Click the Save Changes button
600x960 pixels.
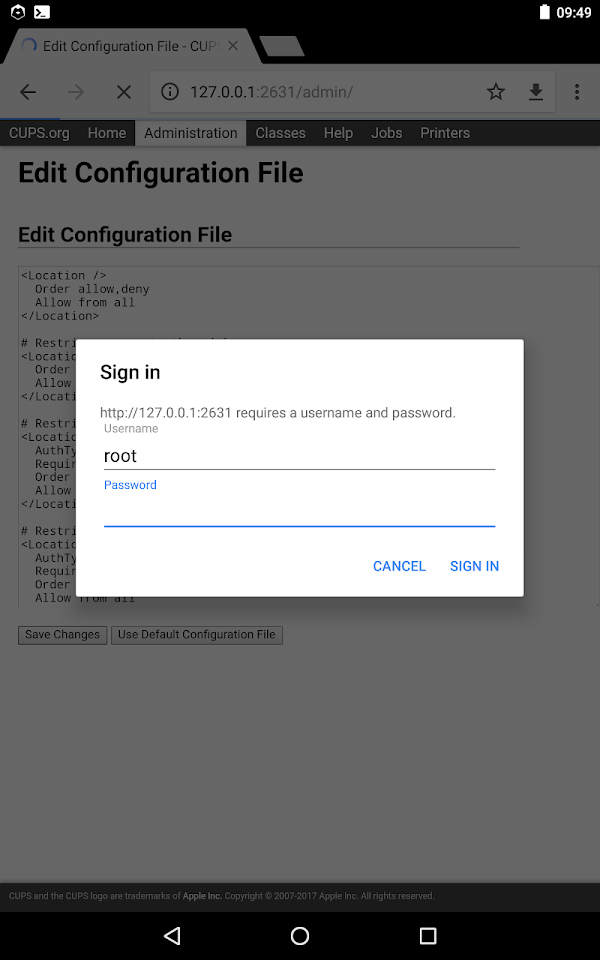click(62, 635)
